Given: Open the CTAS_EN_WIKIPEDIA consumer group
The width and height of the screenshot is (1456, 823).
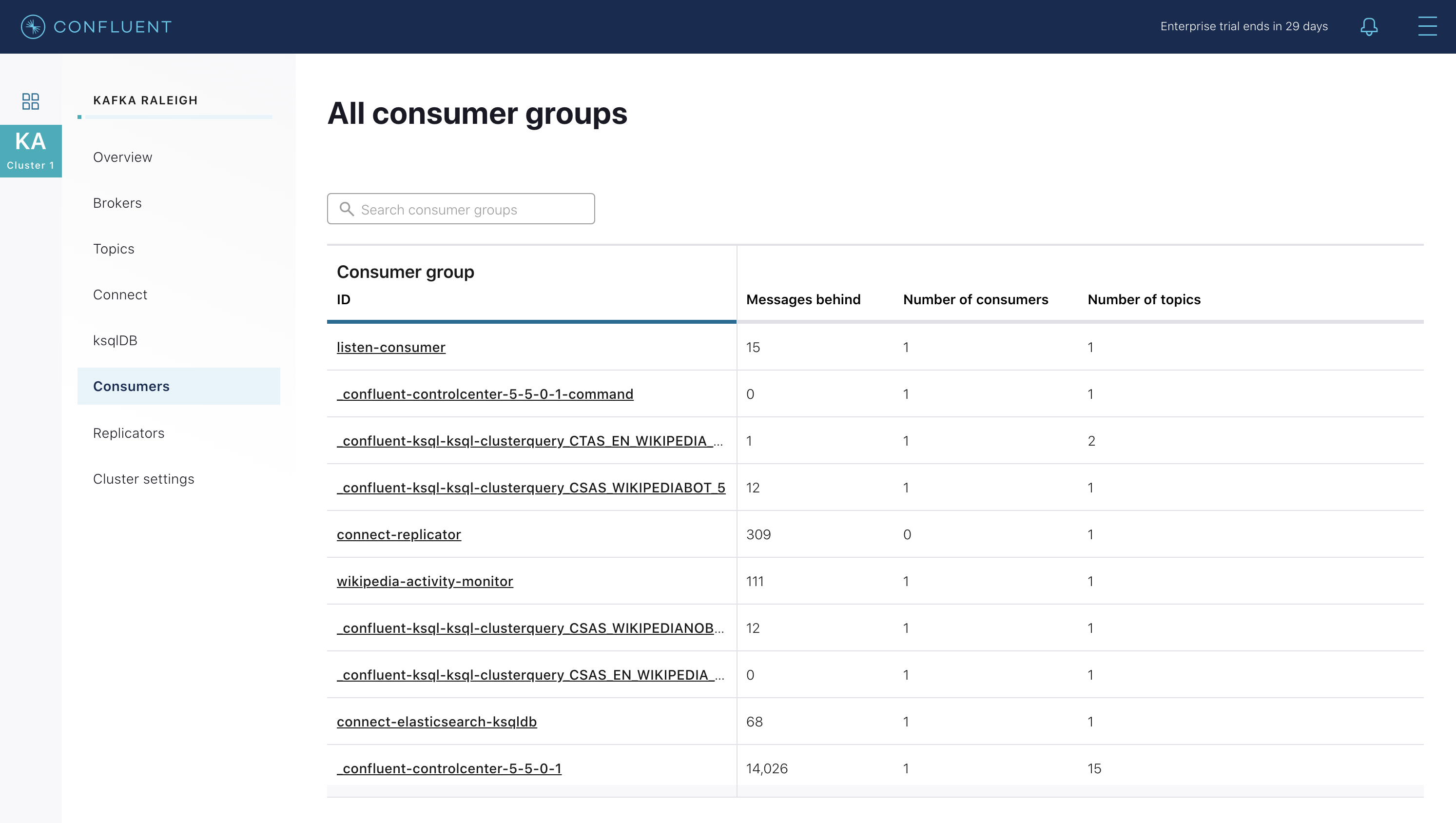Looking at the screenshot, I should 529,441.
